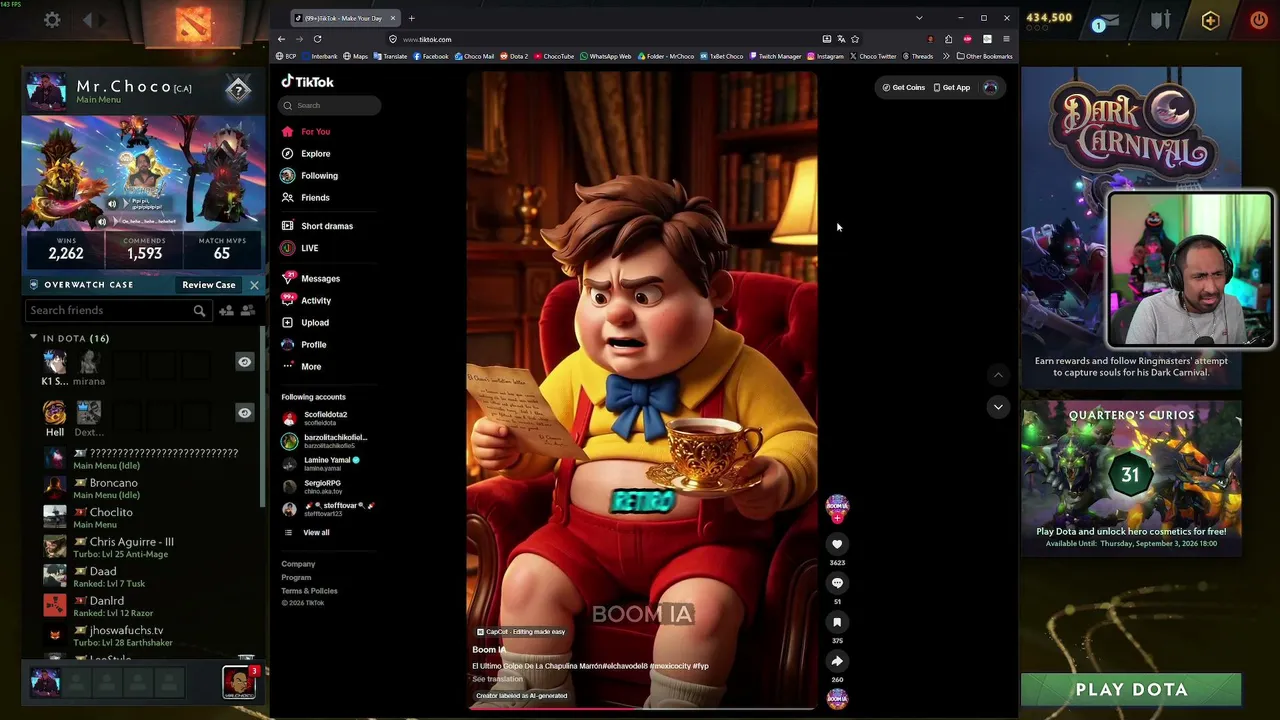The height and width of the screenshot is (720, 1280).
Task: Open the browser extensions puzzle icon
Action: point(948,39)
